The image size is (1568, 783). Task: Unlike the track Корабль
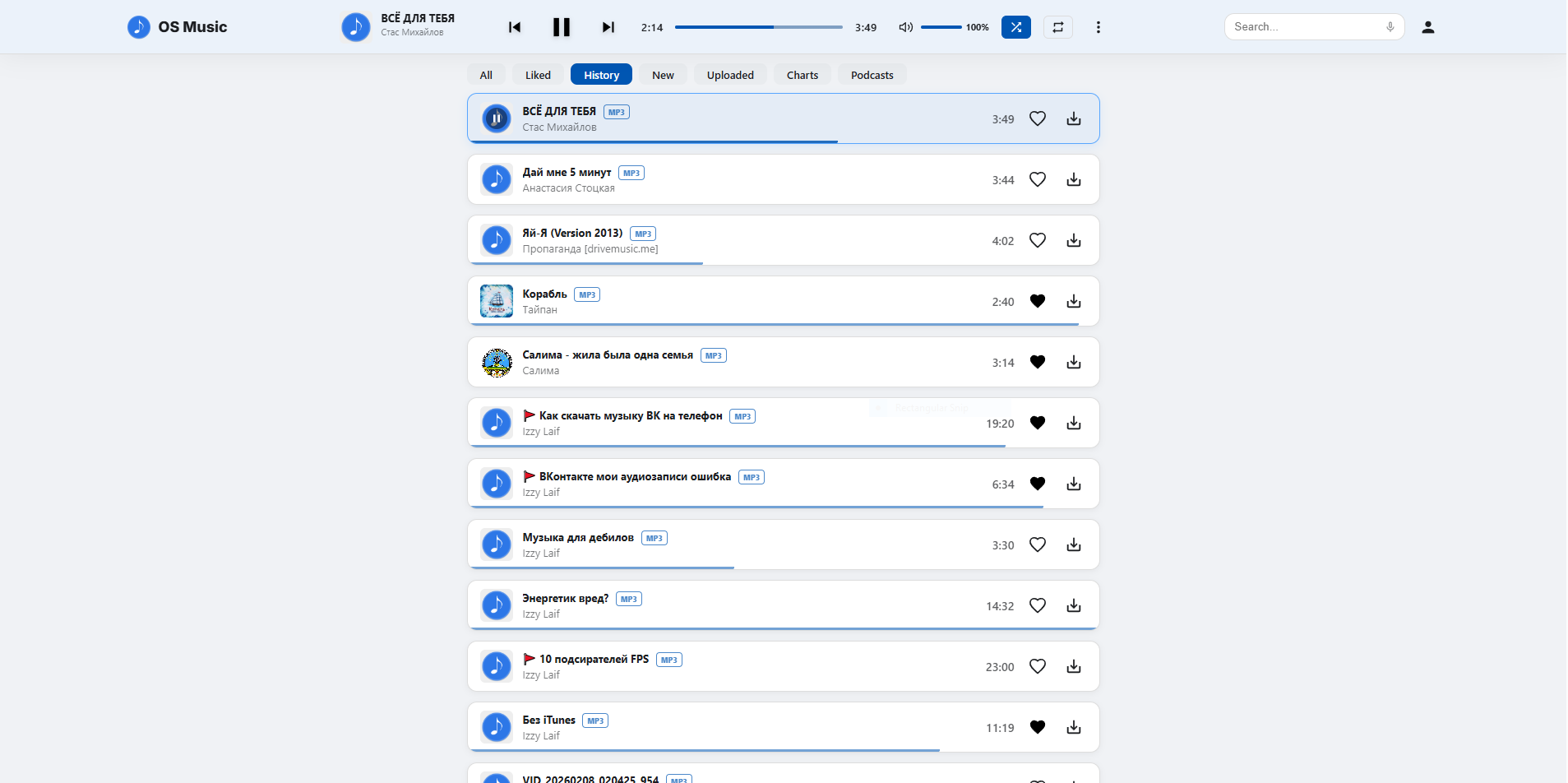coord(1038,301)
